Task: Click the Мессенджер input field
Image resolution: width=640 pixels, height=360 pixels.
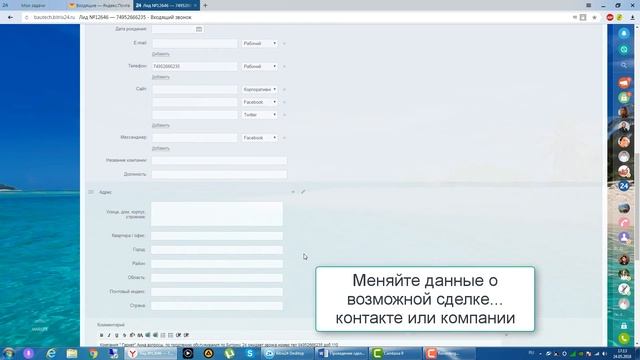Action: 194,138
